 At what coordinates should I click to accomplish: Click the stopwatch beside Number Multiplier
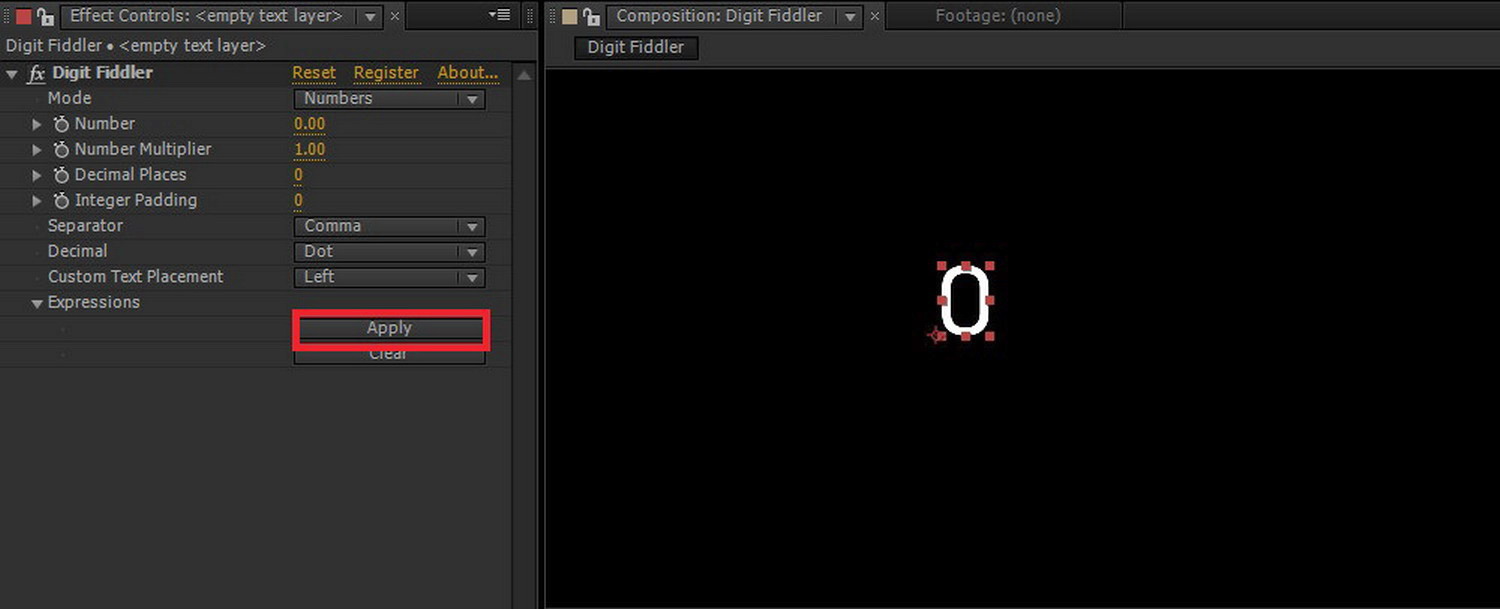[60, 149]
